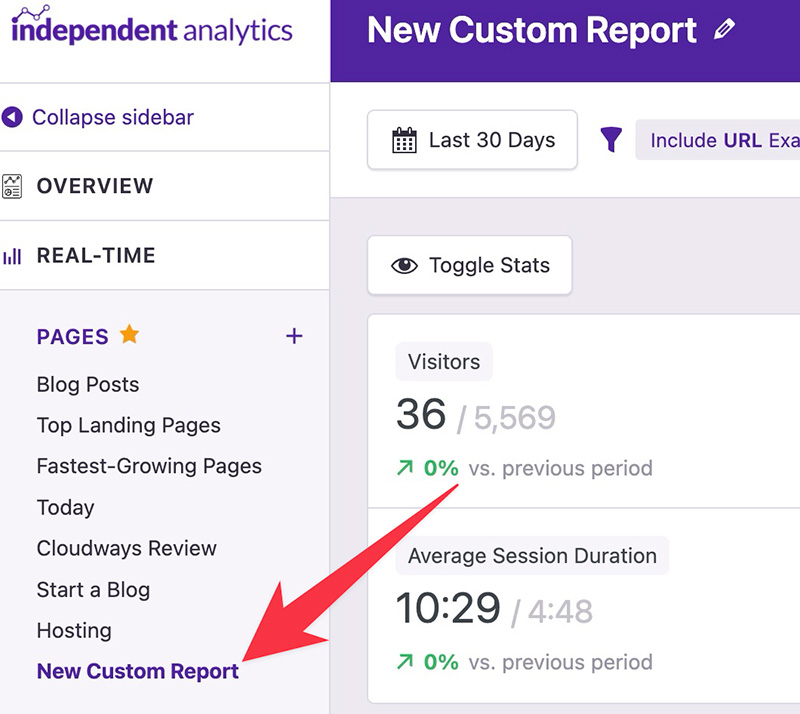Viewport: 800px width, 714px height.
Task: Open the Include URL filter condition
Action: (x=722, y=140)
